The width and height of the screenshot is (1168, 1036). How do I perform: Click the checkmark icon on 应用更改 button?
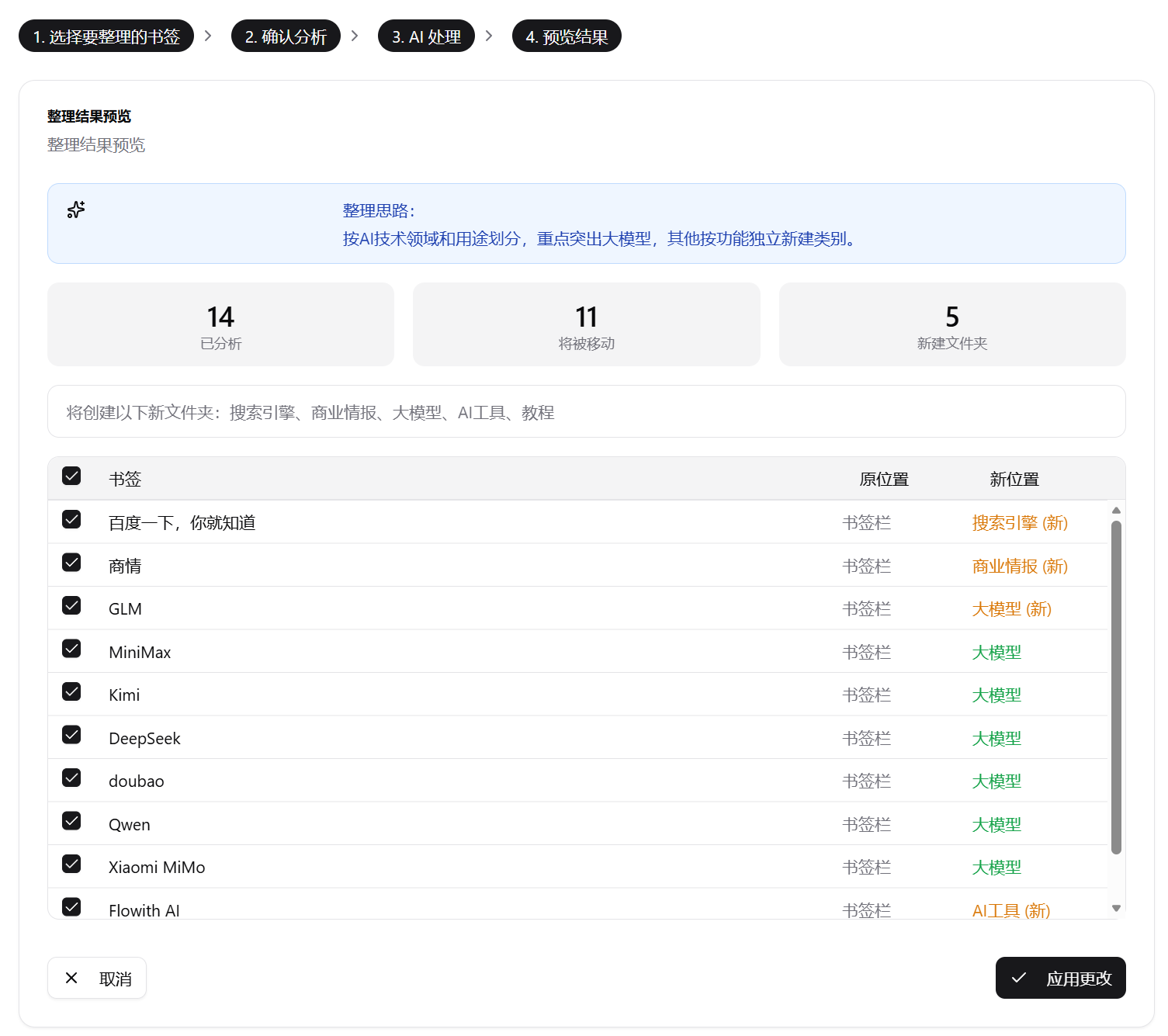(x=1019, y=978)
